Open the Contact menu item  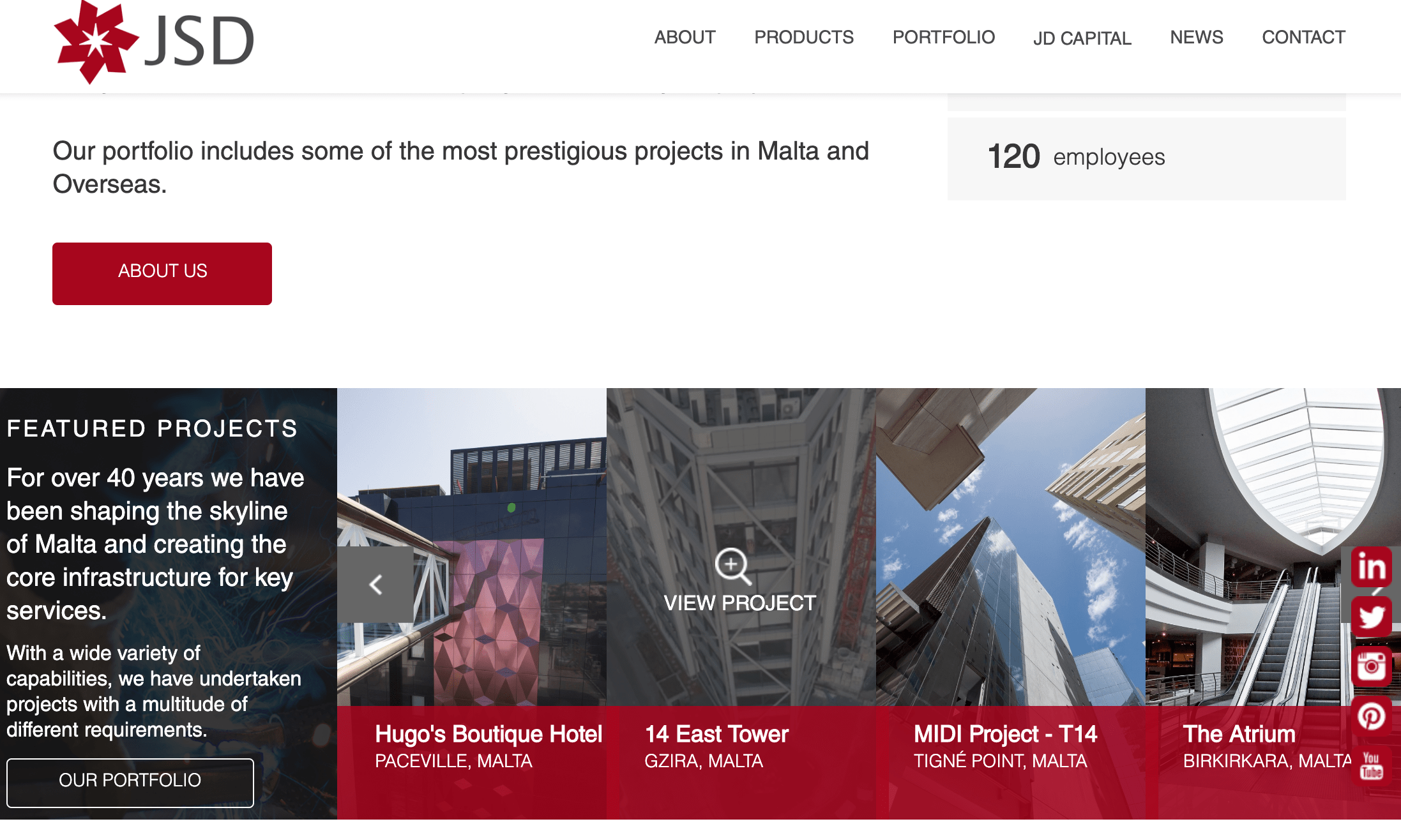pyautogui.click(x=1303, y=37)
